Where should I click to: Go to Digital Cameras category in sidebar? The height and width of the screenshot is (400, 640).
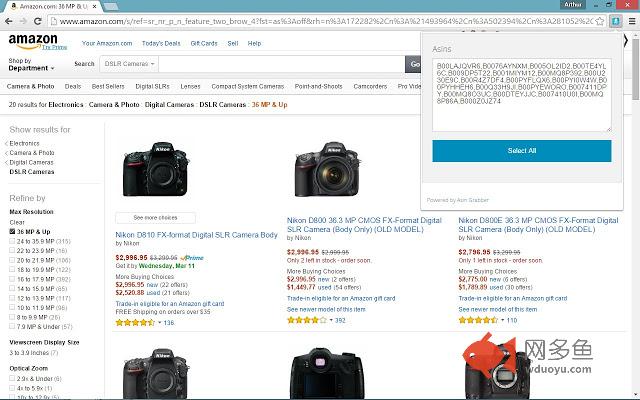(x=31, y=162)
